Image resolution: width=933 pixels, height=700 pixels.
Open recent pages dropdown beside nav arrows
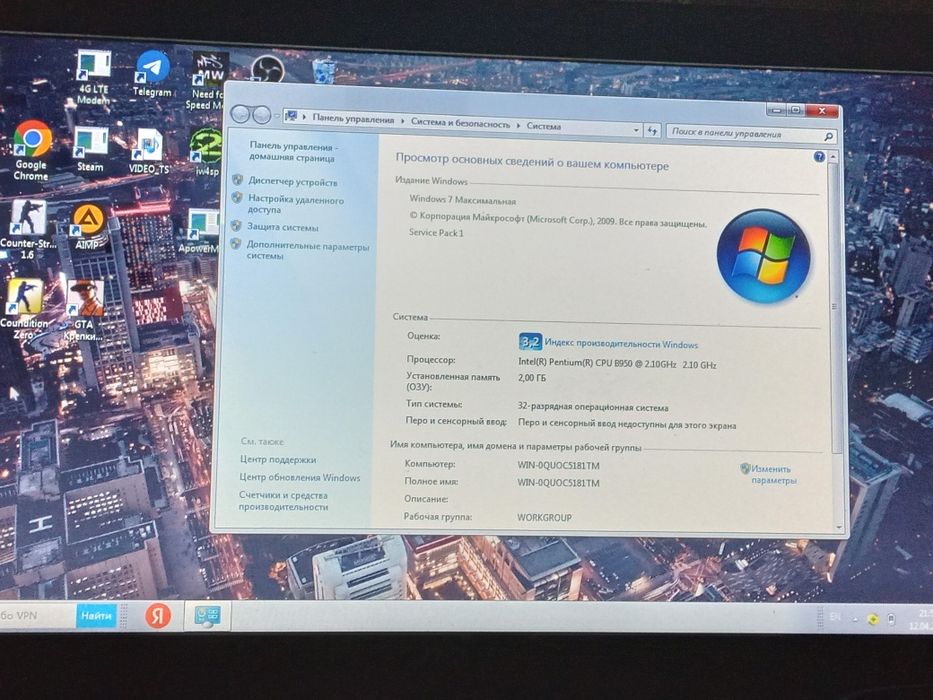point(277,115)
